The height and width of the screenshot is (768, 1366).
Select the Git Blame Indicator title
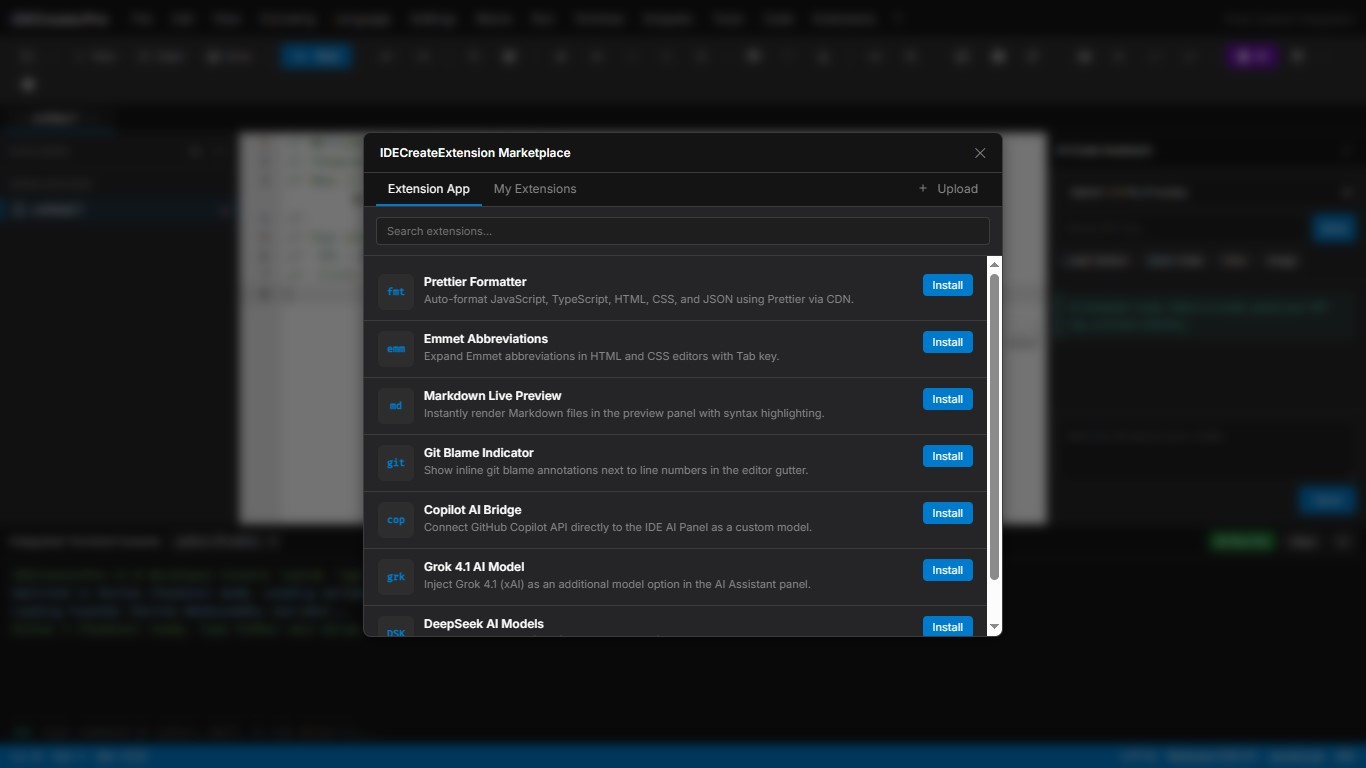pos(479,453)
